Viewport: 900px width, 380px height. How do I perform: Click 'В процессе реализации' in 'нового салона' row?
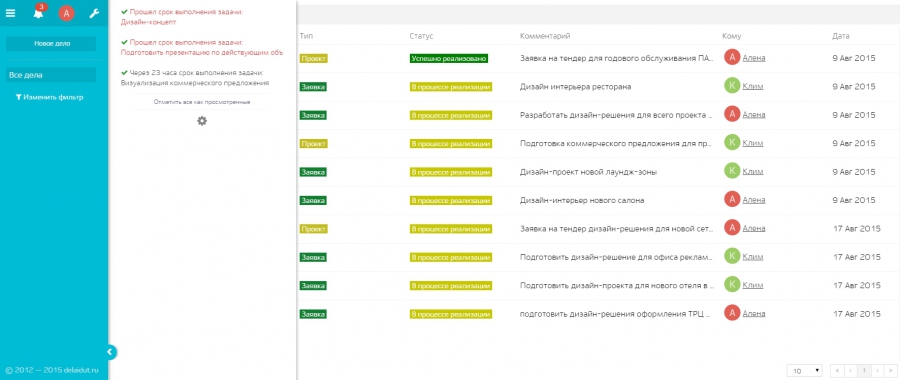(451, 200)
